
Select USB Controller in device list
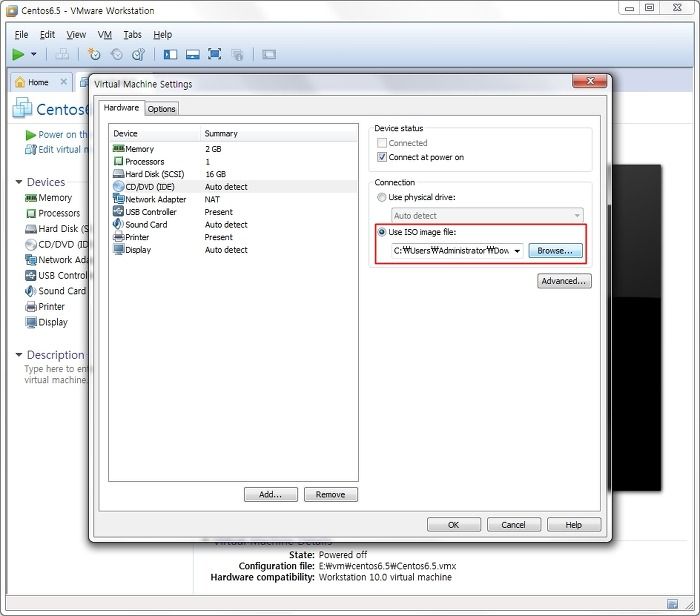233,212
